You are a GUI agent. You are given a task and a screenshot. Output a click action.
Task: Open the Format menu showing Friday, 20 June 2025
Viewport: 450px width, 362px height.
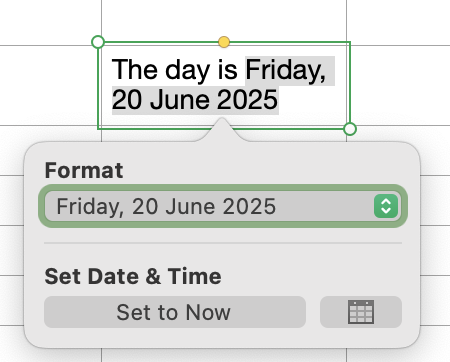(x=223, y=206)
